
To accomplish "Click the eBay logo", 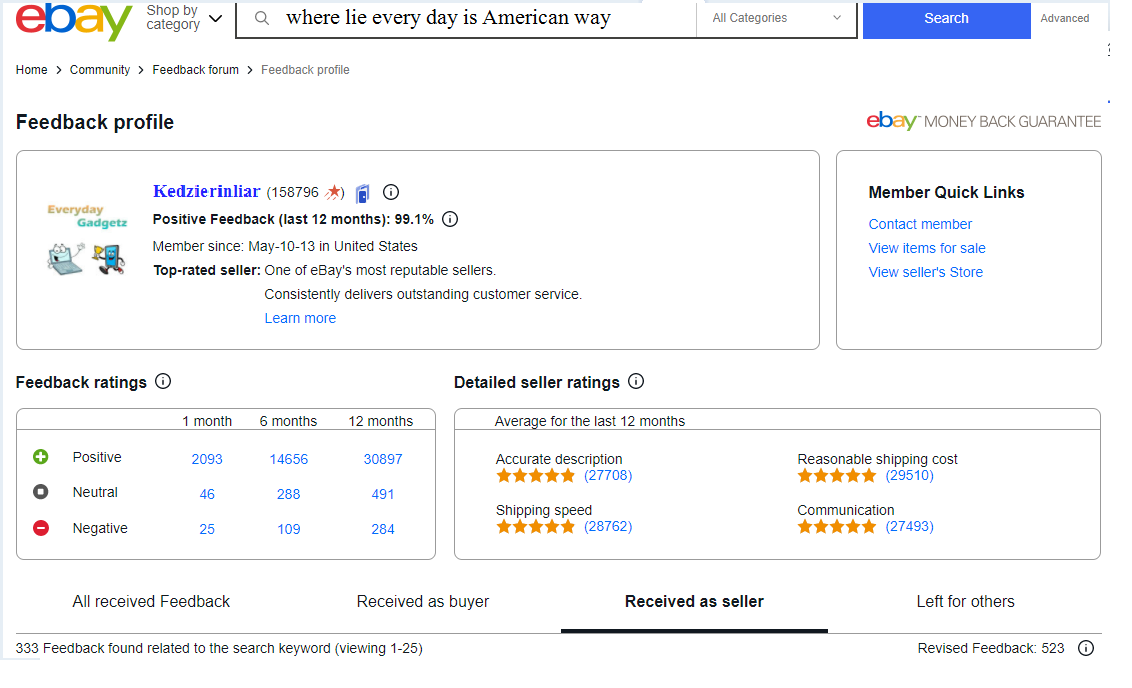I will click(x=73, y=21).
